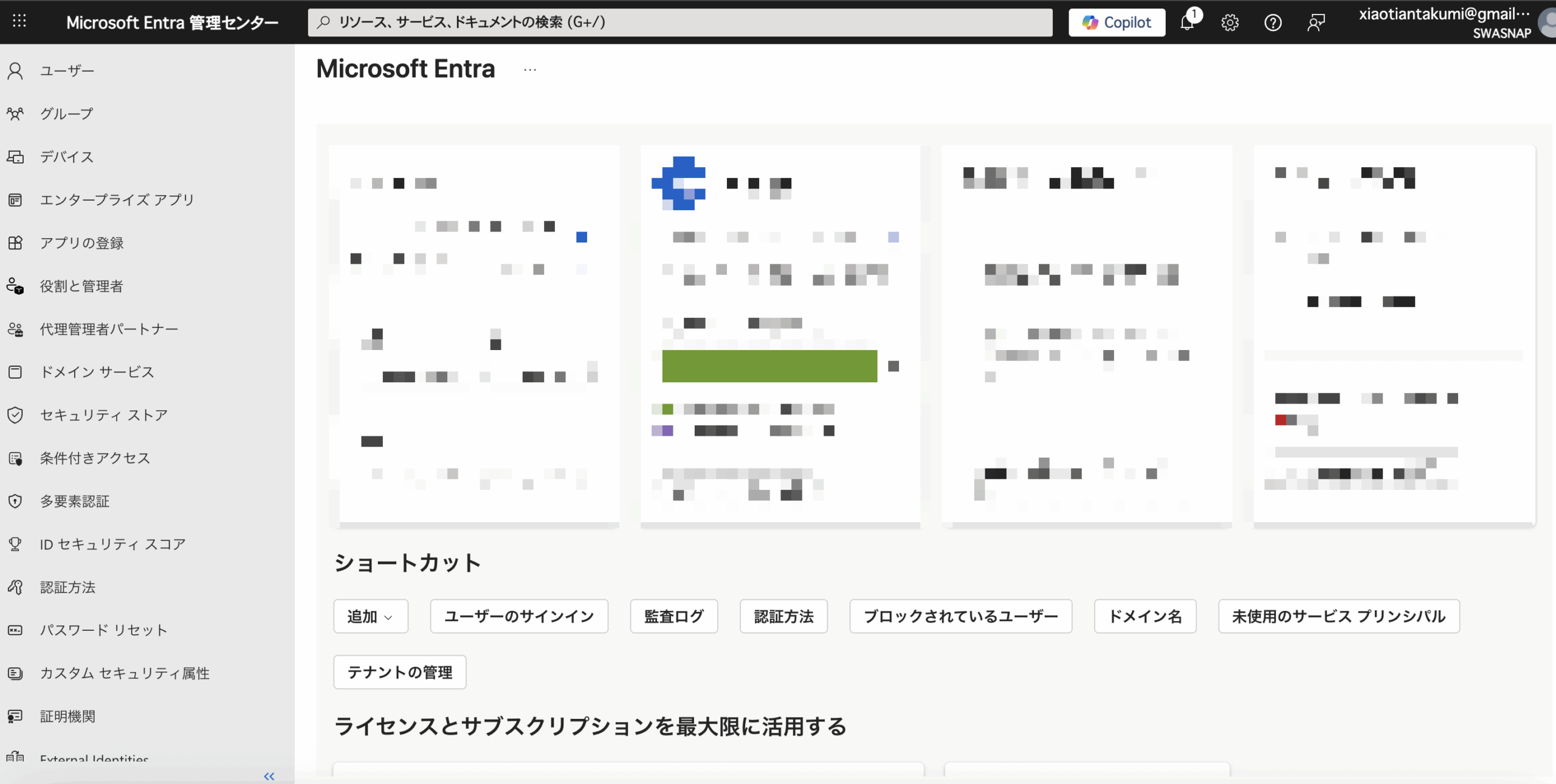
Task: Click the 条件付きアクセス sidebar icon
Action: tap(15, 458)
